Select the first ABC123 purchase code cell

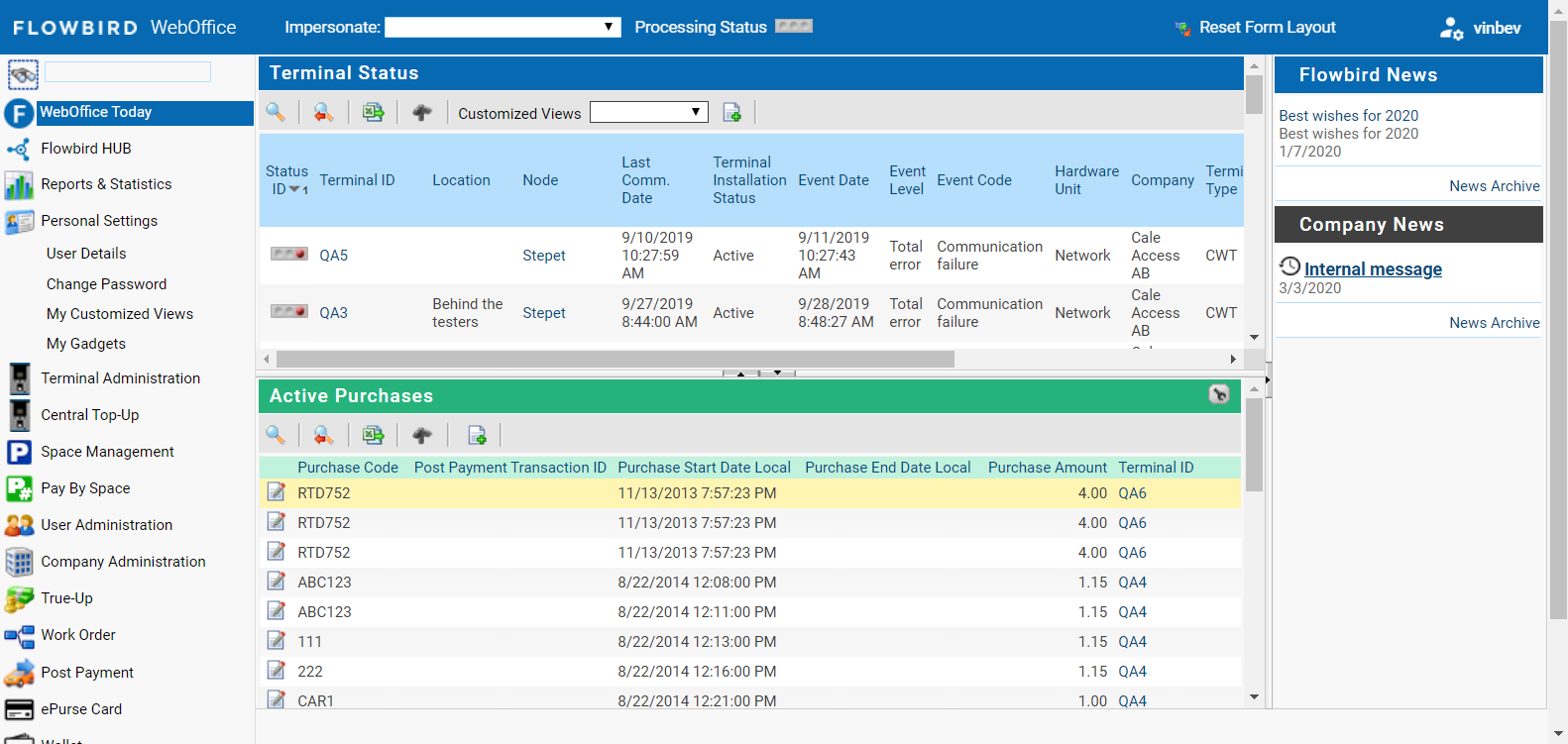pos(325,583)
